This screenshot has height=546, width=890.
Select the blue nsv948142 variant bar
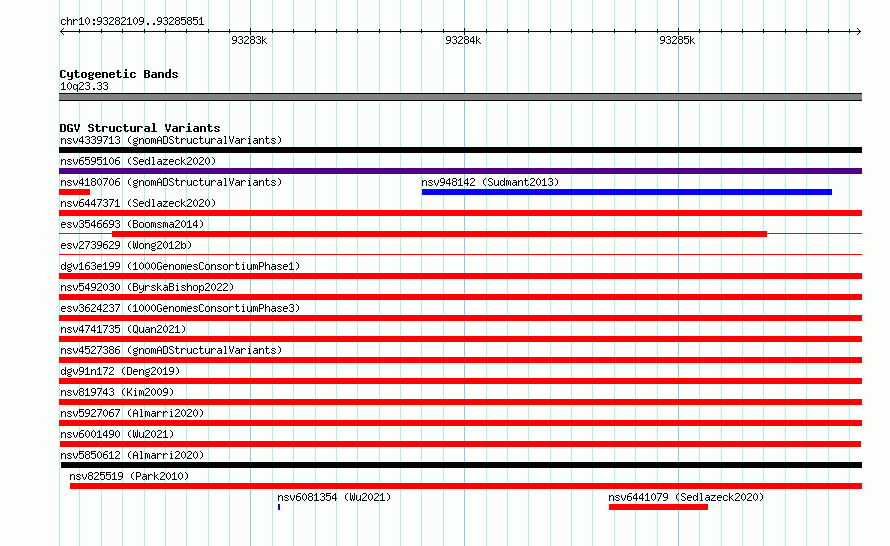627,192
